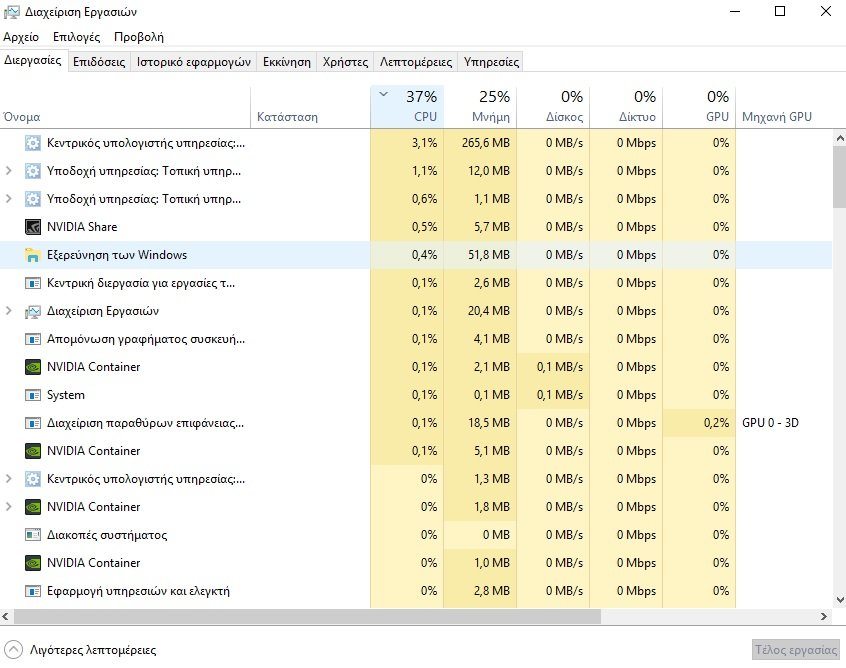The height and width of the screenshot is (668, 846).
Task: Expand the Κεντρικός υπολογιστής υπηρεσίας 1,3 MB group
Action: pos(9,479)
